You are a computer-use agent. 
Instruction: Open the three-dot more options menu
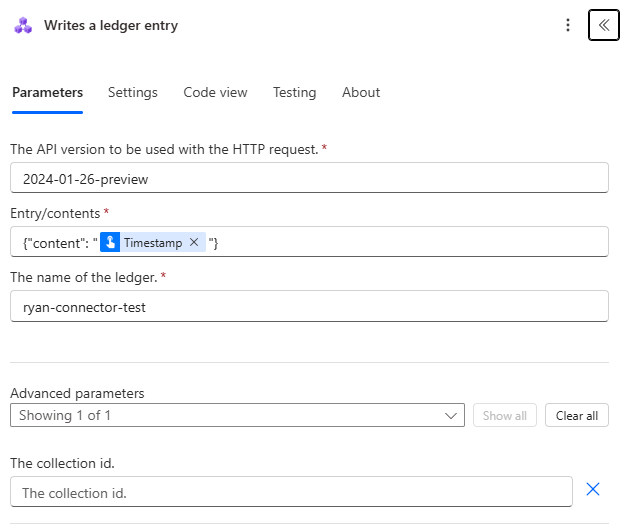(x=568, y=26)
